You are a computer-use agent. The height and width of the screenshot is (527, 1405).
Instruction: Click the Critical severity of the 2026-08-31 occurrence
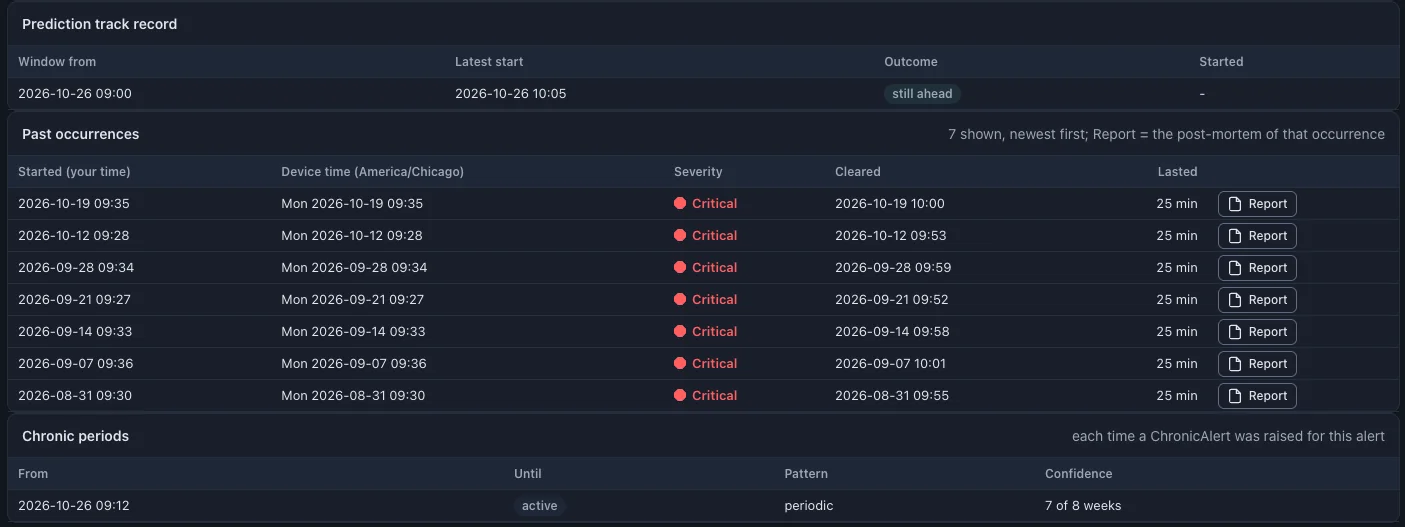click(x=706, y=396)
